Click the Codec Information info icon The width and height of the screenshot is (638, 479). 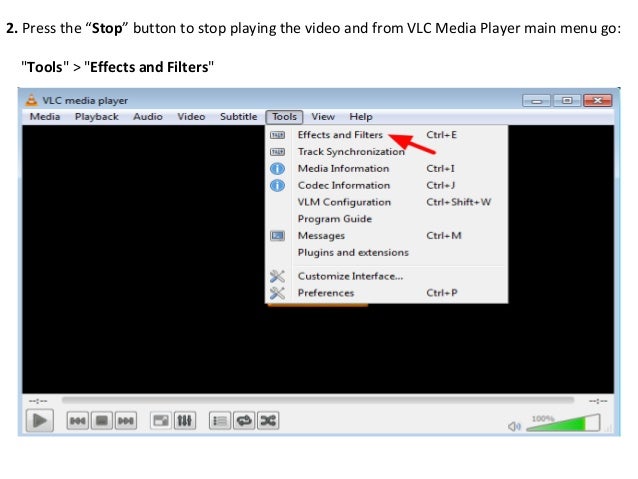277,186
